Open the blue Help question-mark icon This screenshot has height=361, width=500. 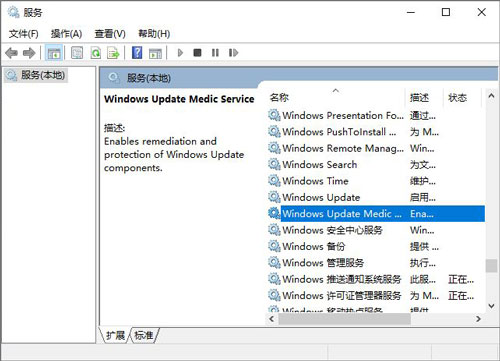[x=137, y=53]
